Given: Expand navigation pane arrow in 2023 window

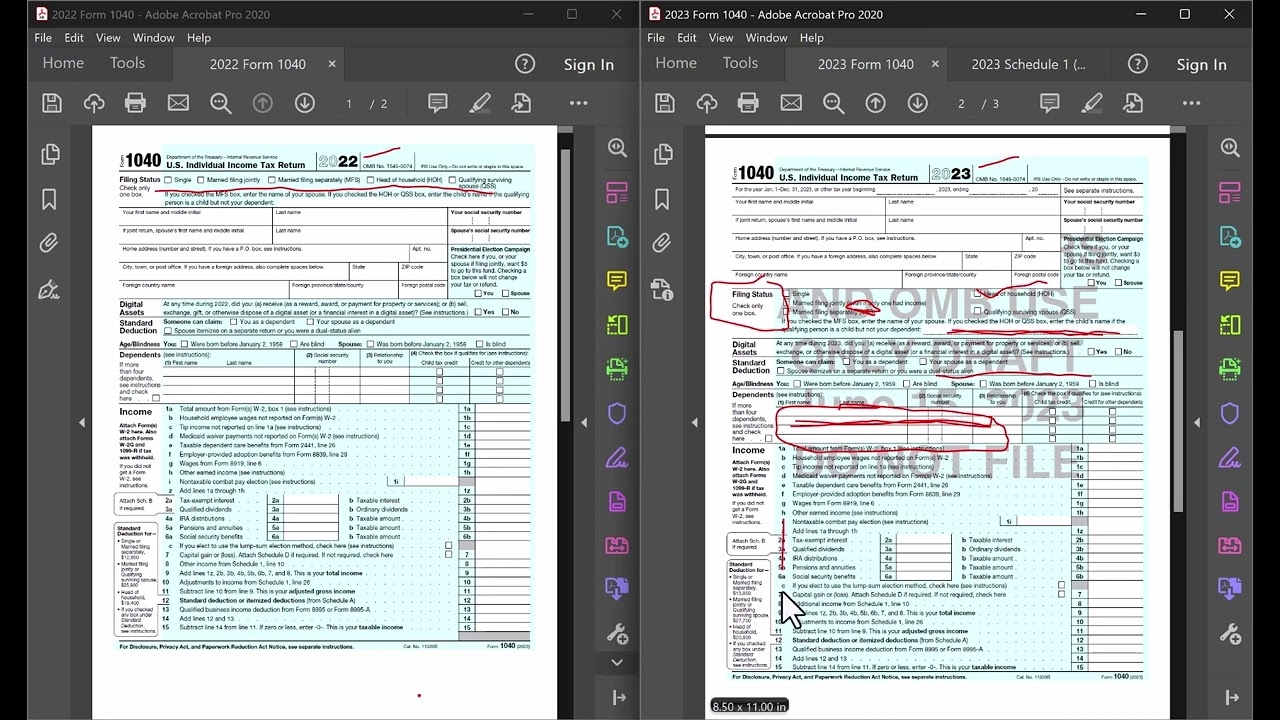Looking at the screenshot, I should tap(694, 422).
